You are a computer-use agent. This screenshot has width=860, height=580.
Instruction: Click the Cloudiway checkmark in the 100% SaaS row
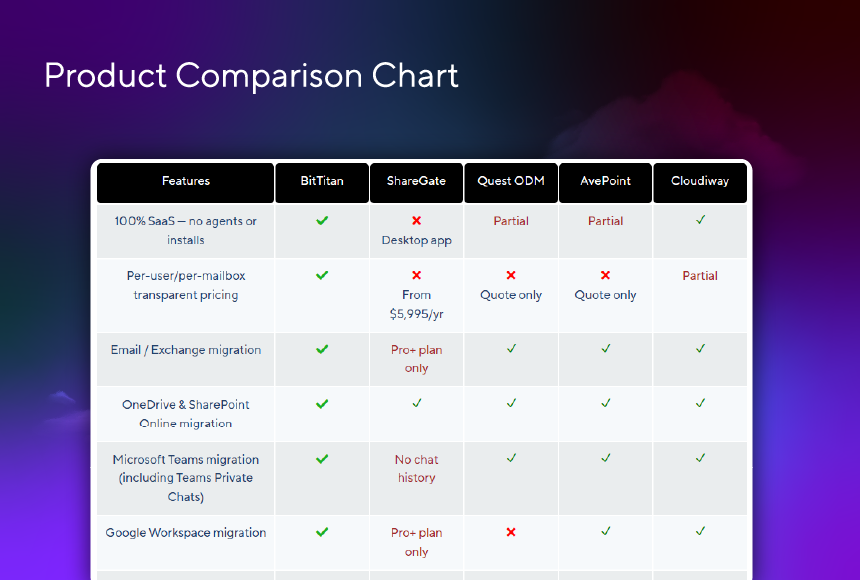(700, 220)
